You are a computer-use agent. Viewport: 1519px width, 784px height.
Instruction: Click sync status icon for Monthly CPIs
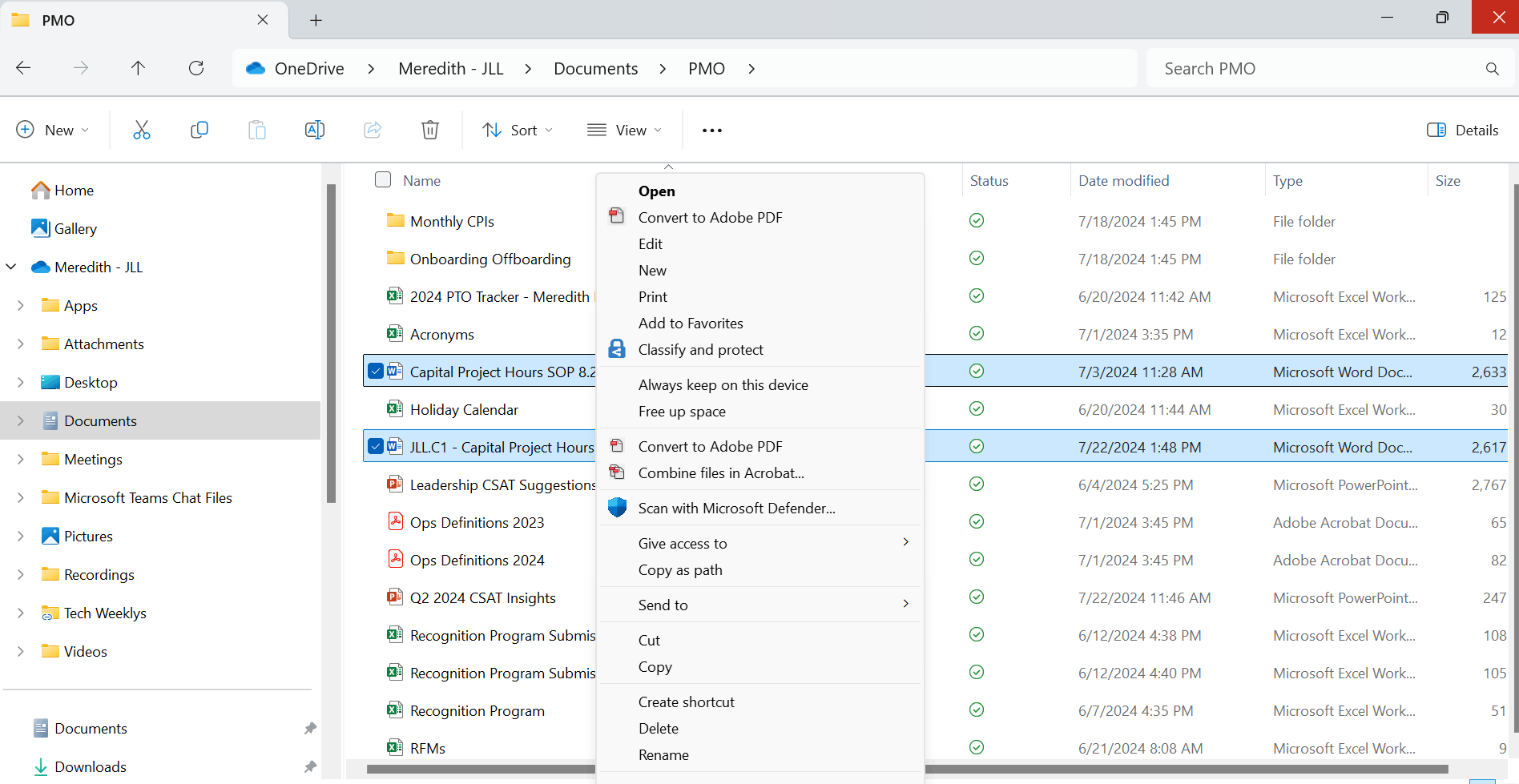(x=977, y=220)
